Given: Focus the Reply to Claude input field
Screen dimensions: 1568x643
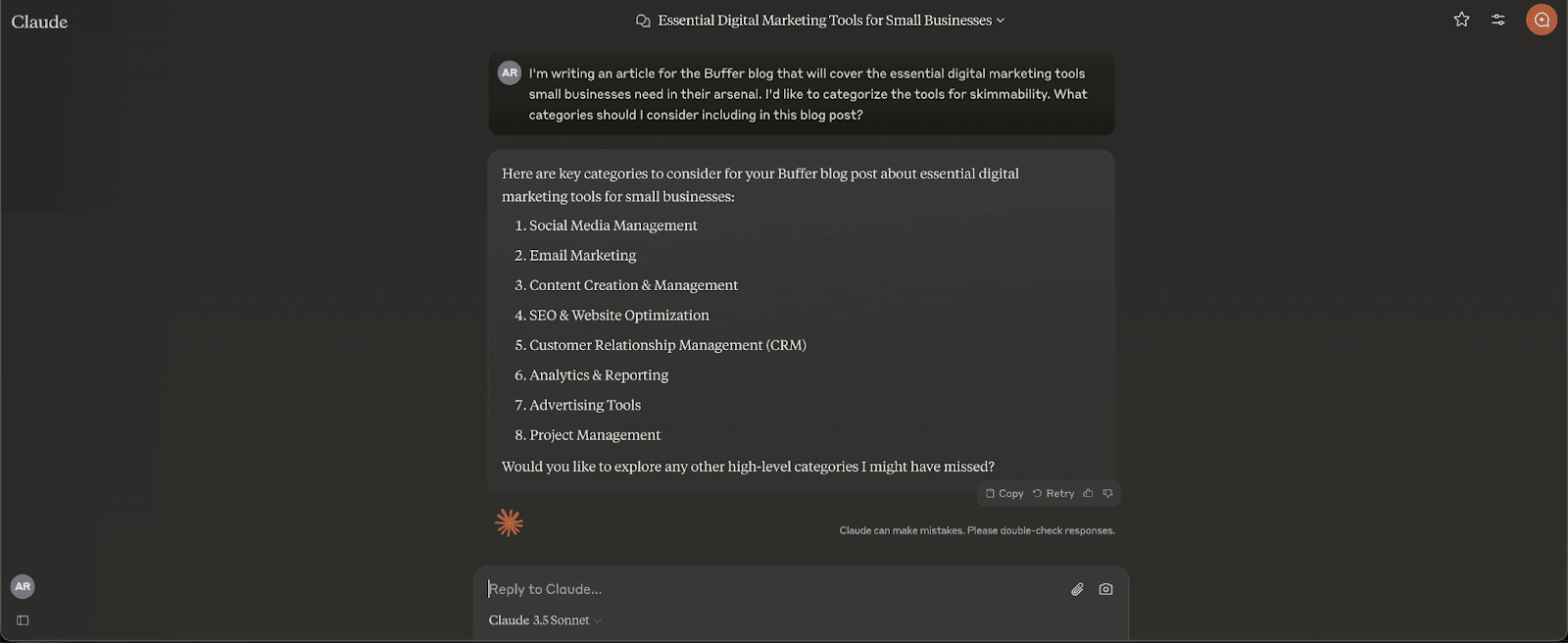Looking at the screenshot, I should point(774,589).
